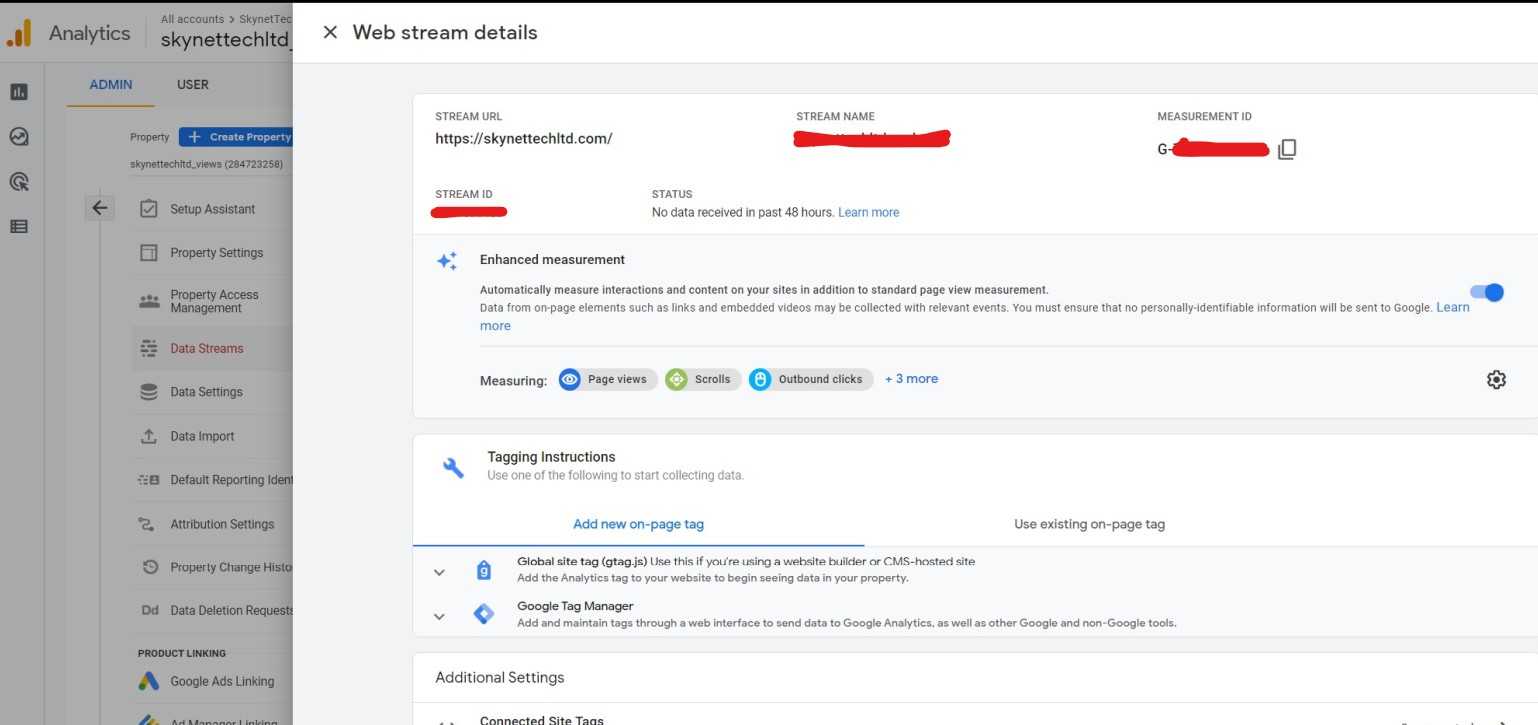
Task: Open the Advertising icon in left rail
Action: [18, 181]
